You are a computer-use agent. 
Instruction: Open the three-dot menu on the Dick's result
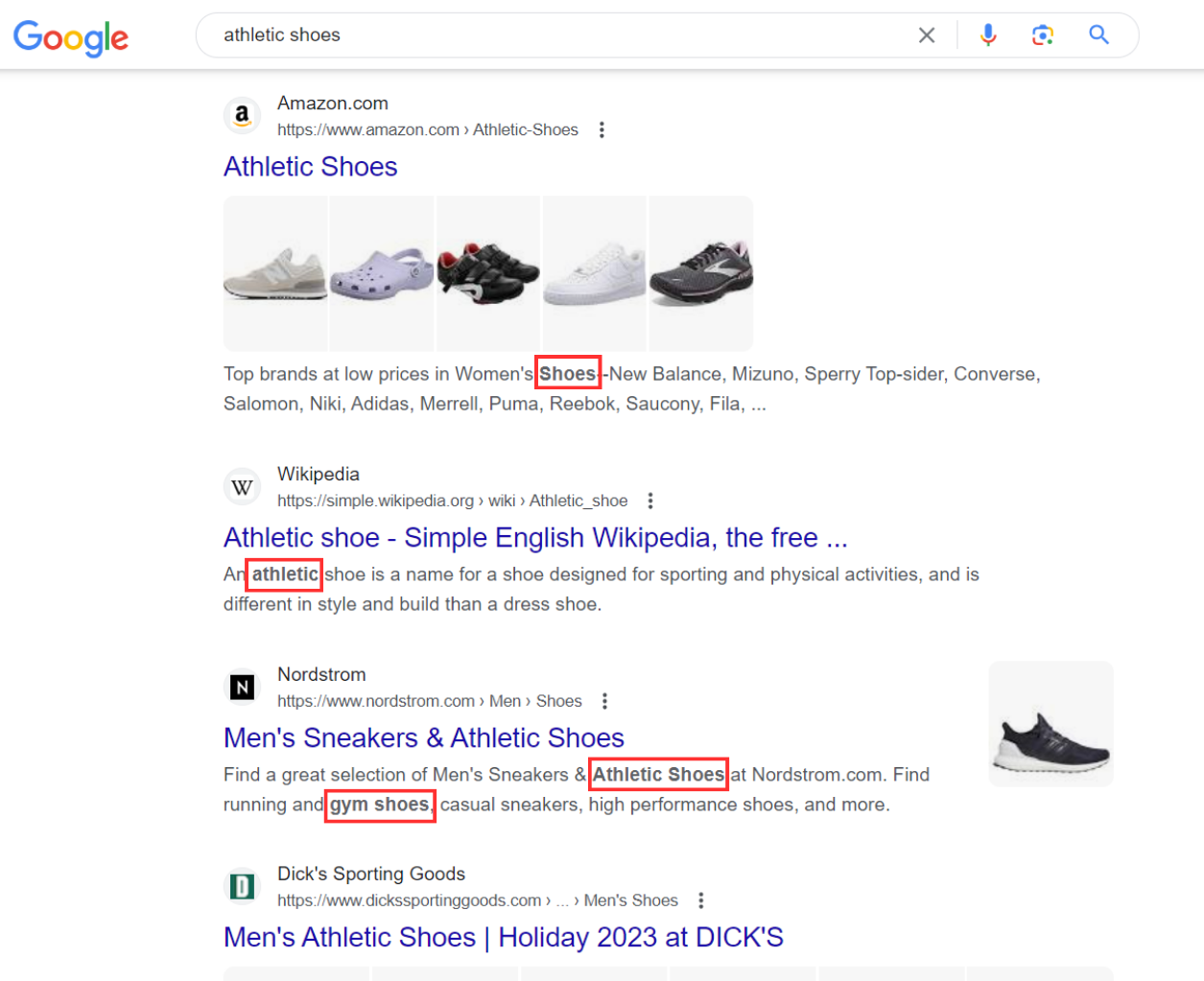pyautogui.click(x=701, y=899)
